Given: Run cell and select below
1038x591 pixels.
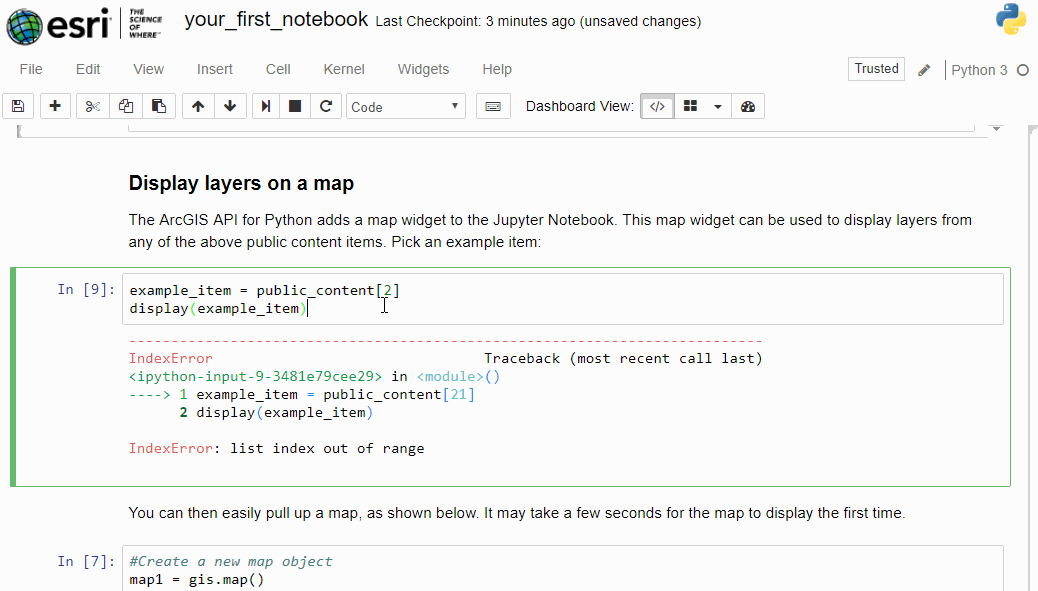Looking at the screenshot, I should (266, 107).
